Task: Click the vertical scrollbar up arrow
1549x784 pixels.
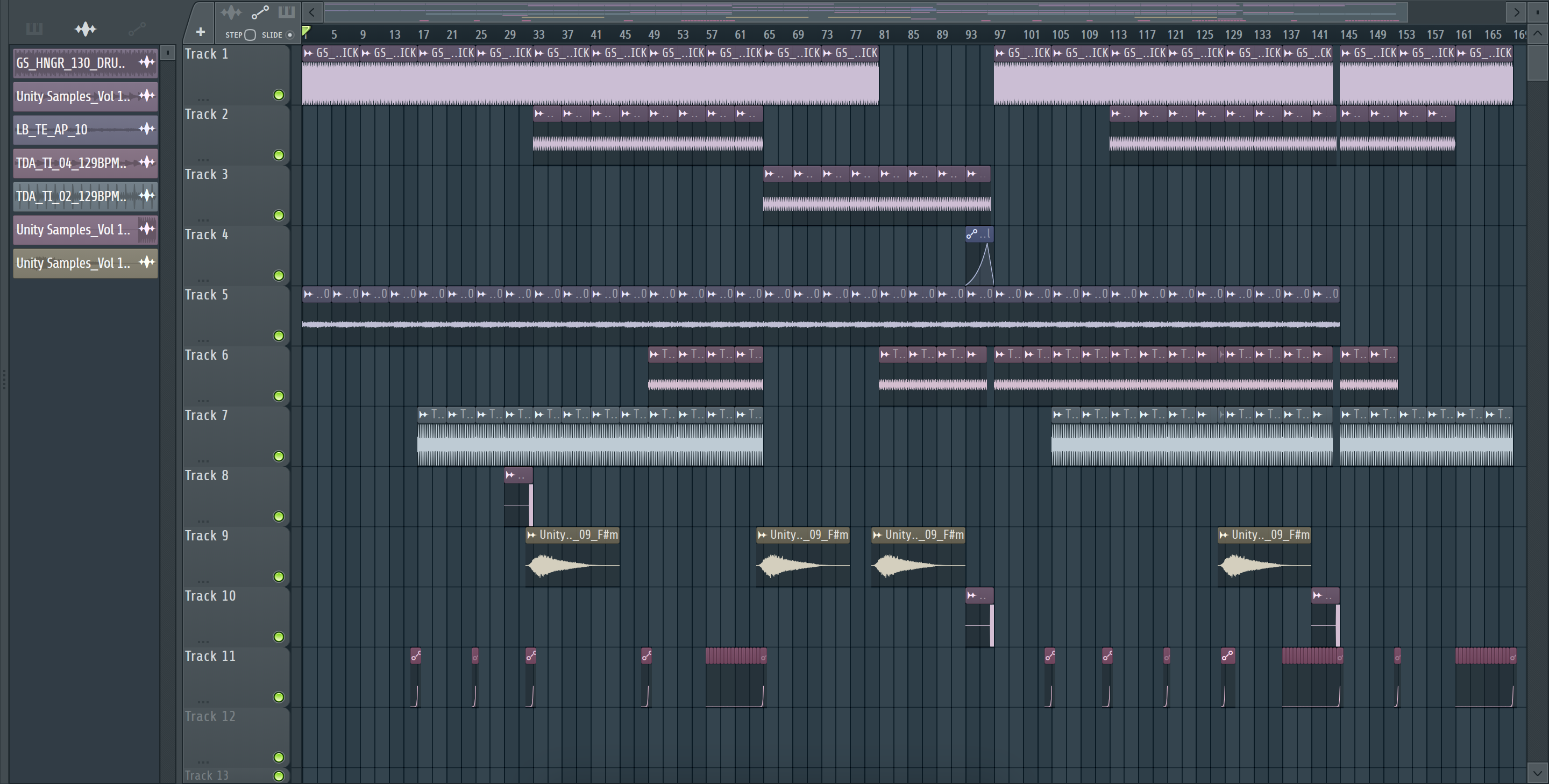Action: click(1538, 34)
